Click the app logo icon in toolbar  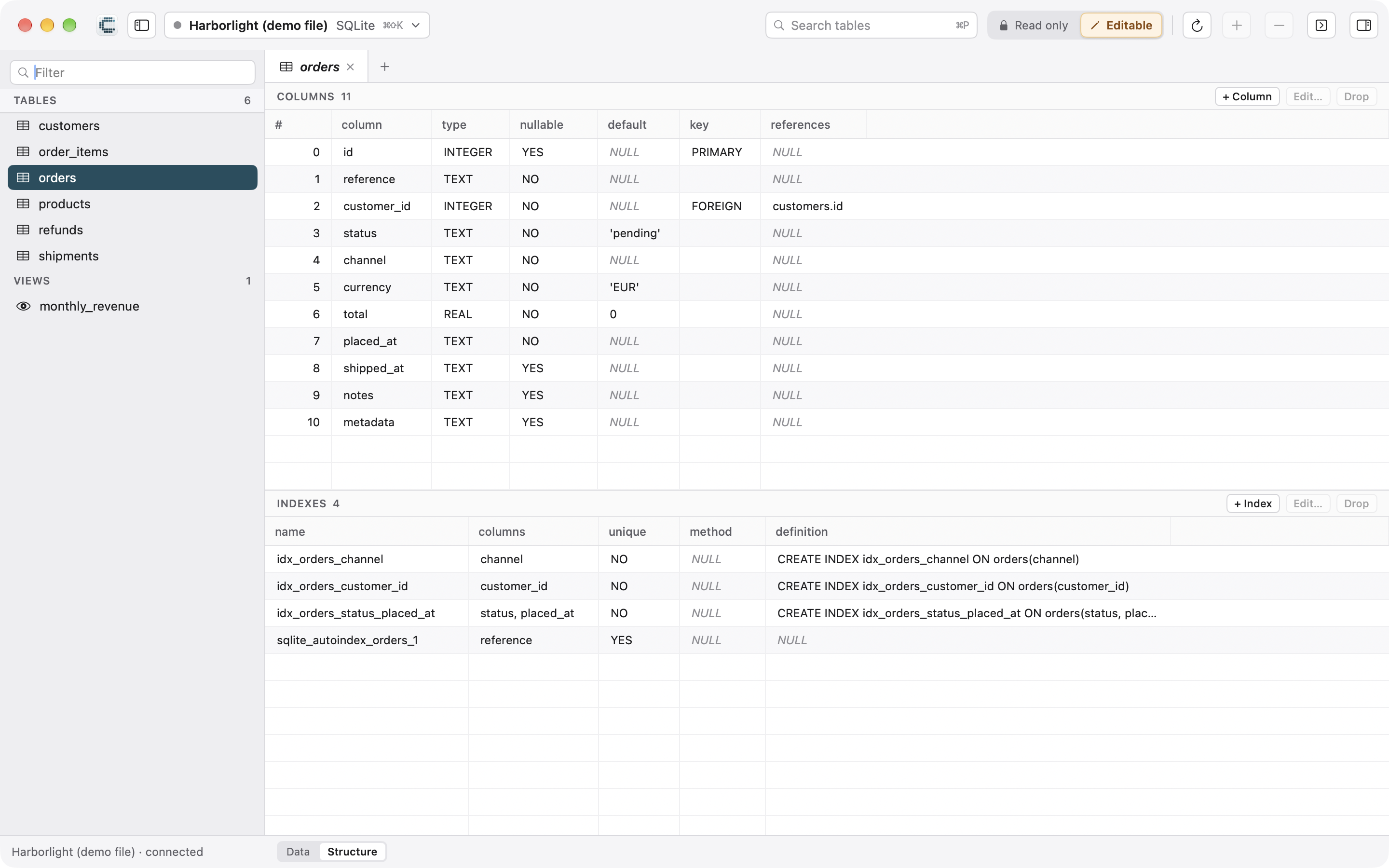(x=107, y=25)
